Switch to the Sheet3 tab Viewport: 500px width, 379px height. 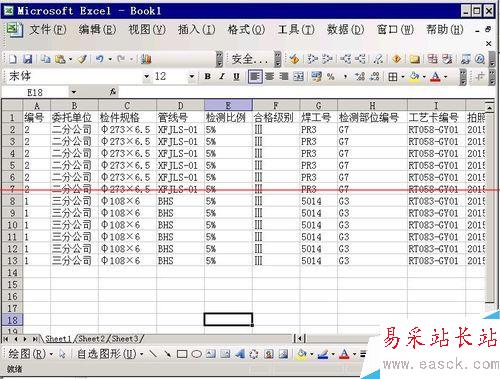point(125,339)
